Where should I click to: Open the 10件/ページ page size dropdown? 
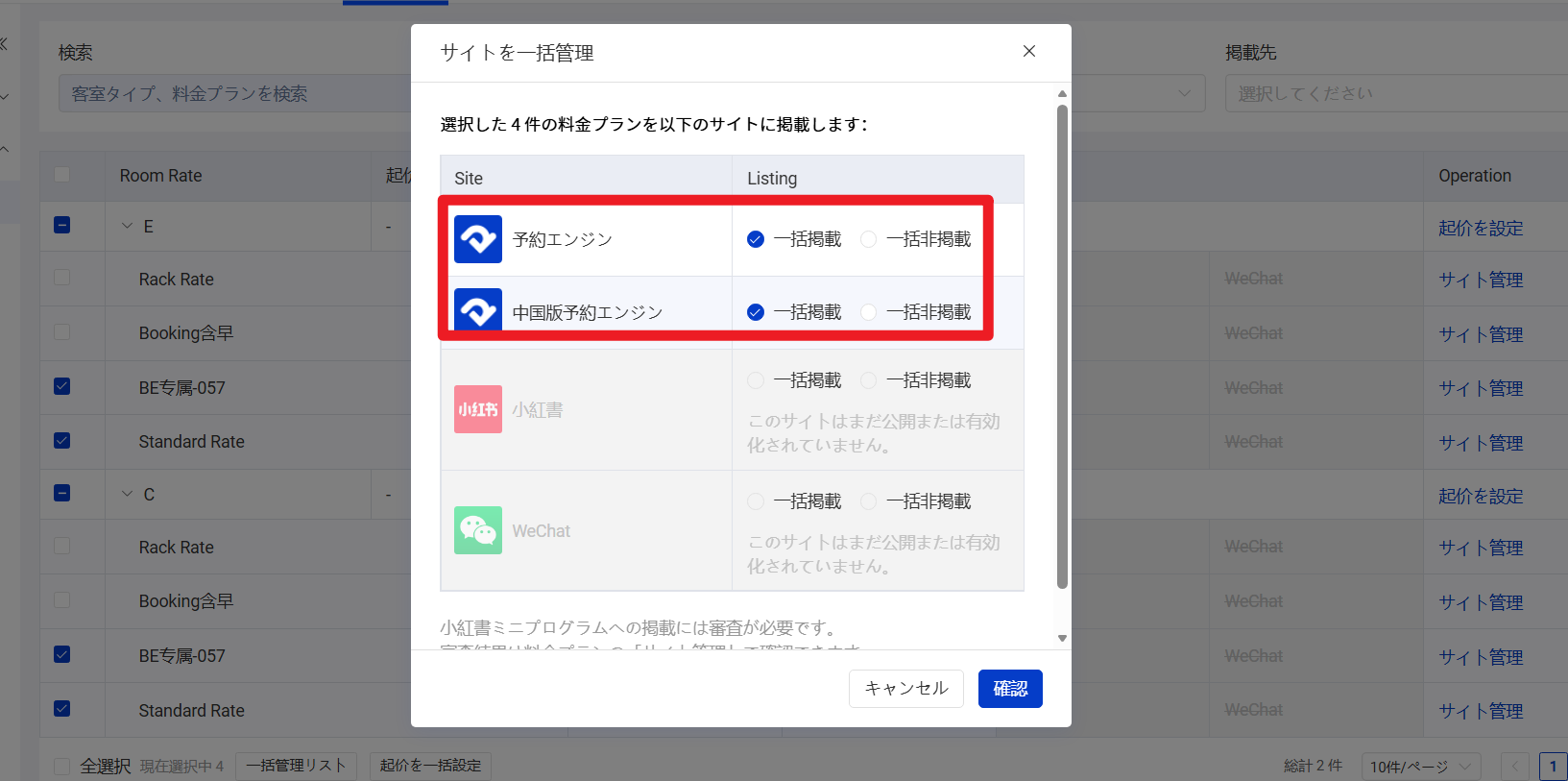(x=1421, y=767)
